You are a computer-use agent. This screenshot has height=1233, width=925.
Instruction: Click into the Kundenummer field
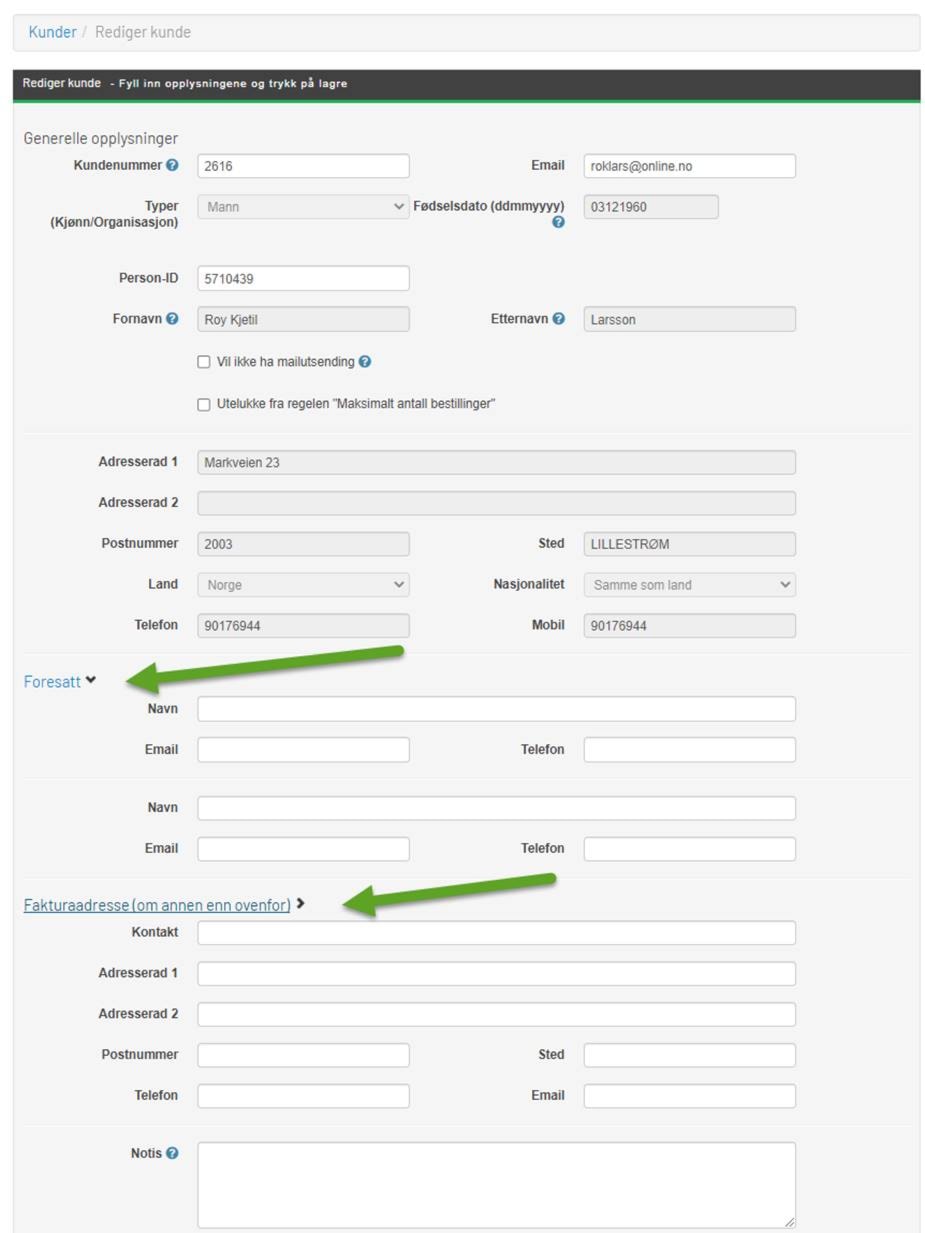tap(303, 166)
